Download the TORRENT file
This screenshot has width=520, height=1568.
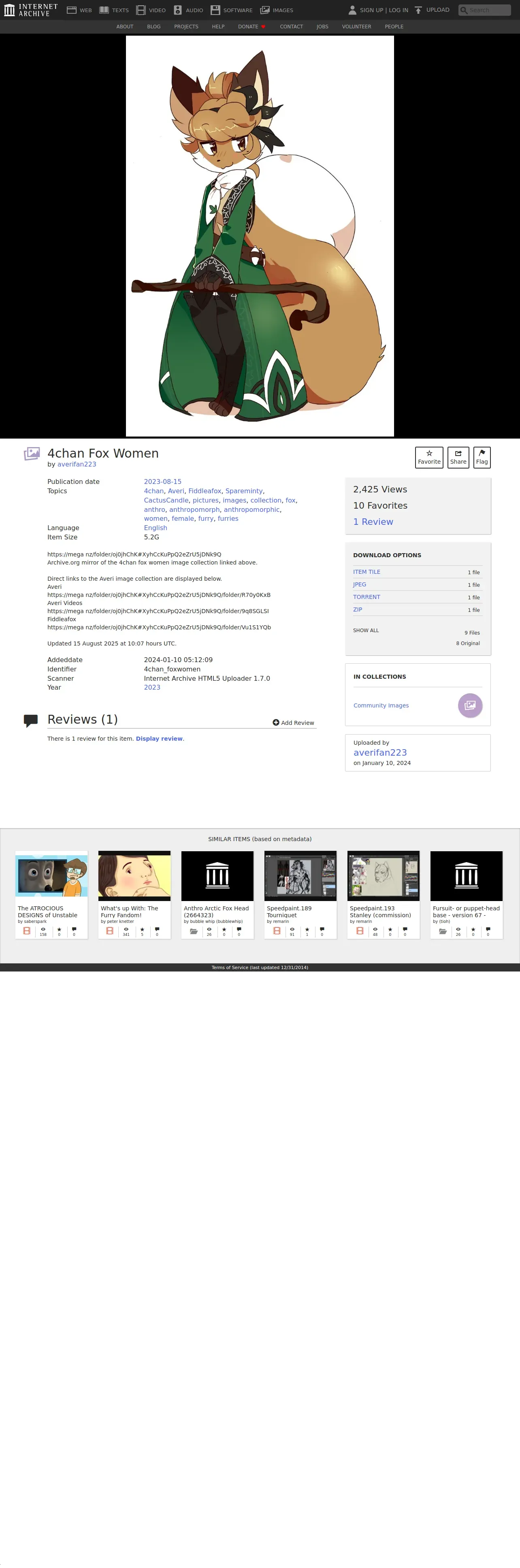click(367, 597)
